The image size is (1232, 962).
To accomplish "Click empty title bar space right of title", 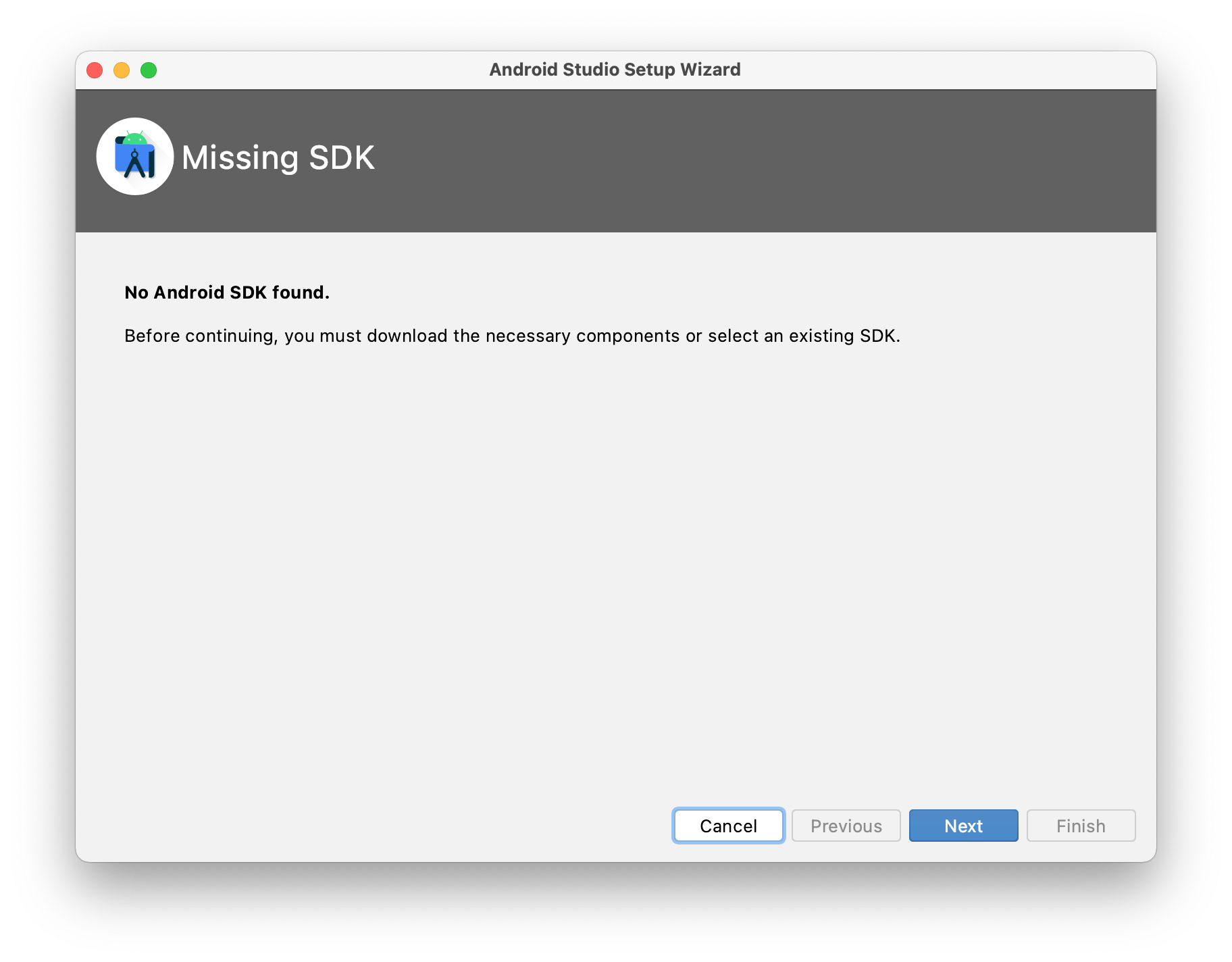I will [x=946, y=70].
